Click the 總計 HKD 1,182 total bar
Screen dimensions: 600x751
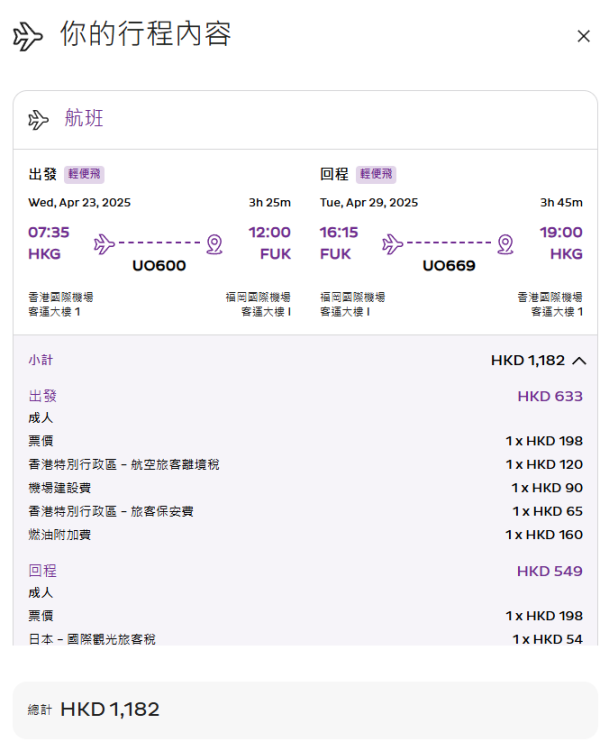305,710
